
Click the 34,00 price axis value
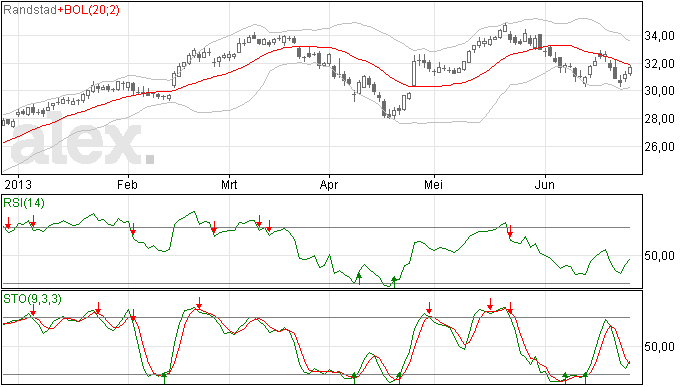coord(659,36)
